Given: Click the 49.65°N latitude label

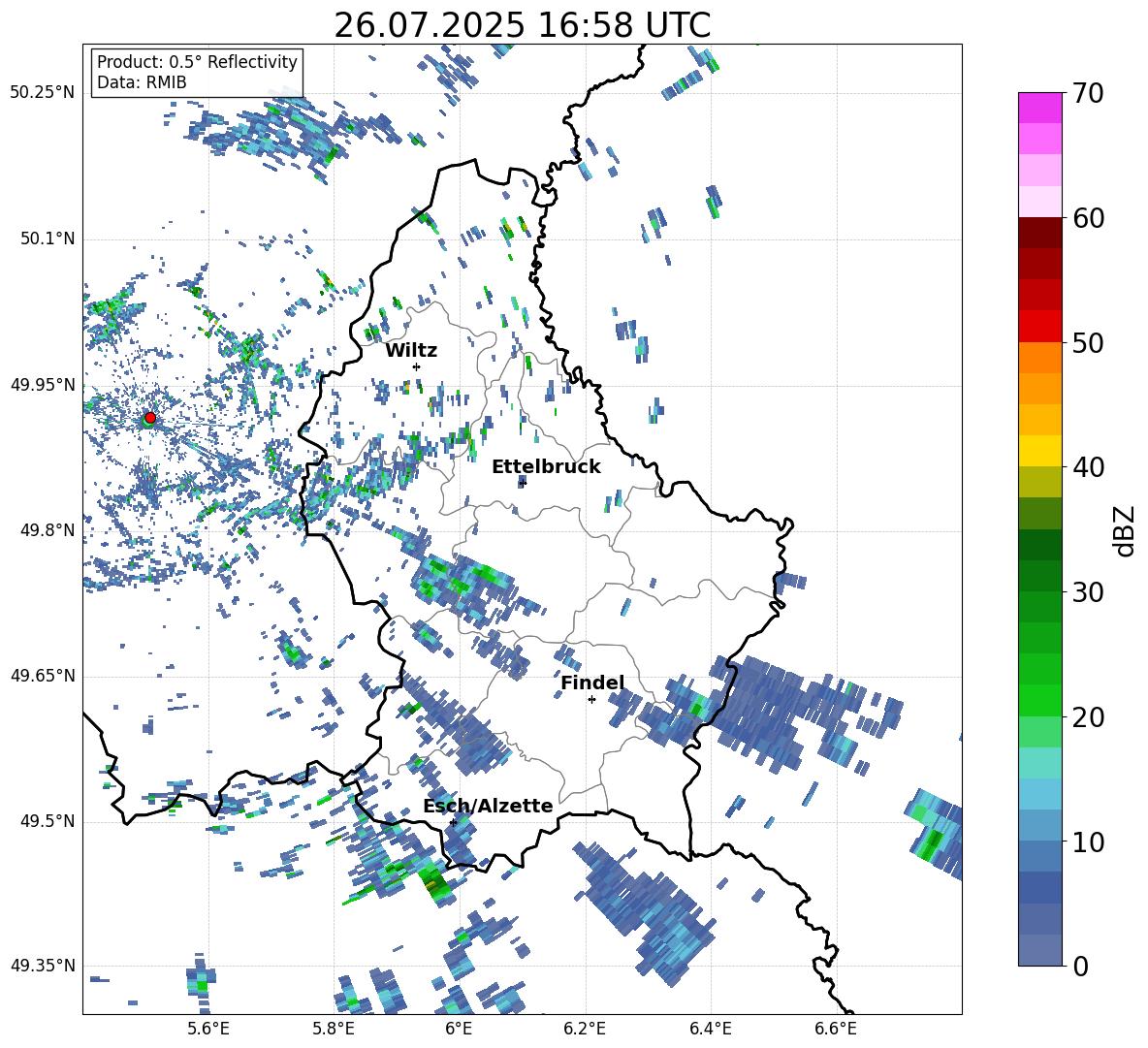Looking at the screenshot, I should coord(43,676).
